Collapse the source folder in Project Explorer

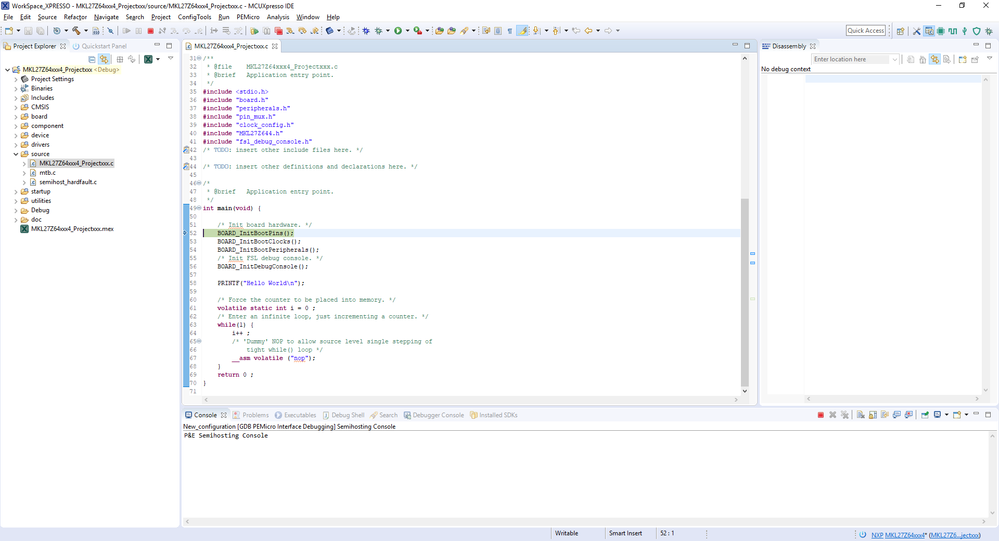(x=16, y=154)
